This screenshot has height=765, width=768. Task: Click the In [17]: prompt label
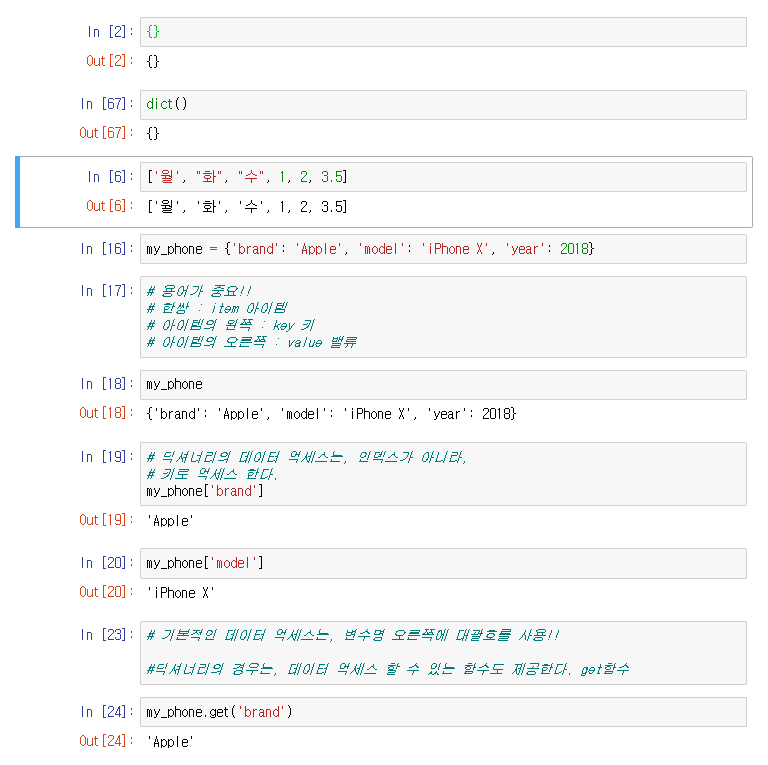pyautogui.click(x=107, y=291)
